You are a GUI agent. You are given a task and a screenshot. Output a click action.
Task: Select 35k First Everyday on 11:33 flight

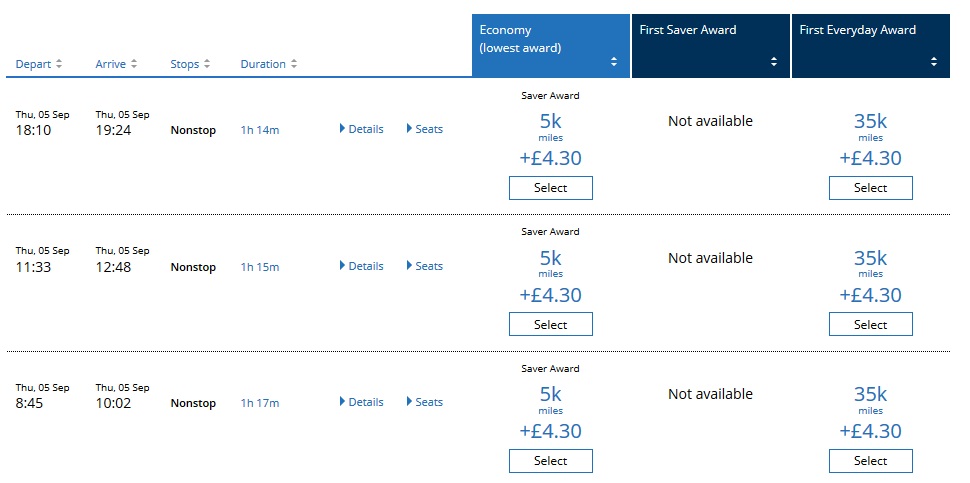click(x=870, y=324)
